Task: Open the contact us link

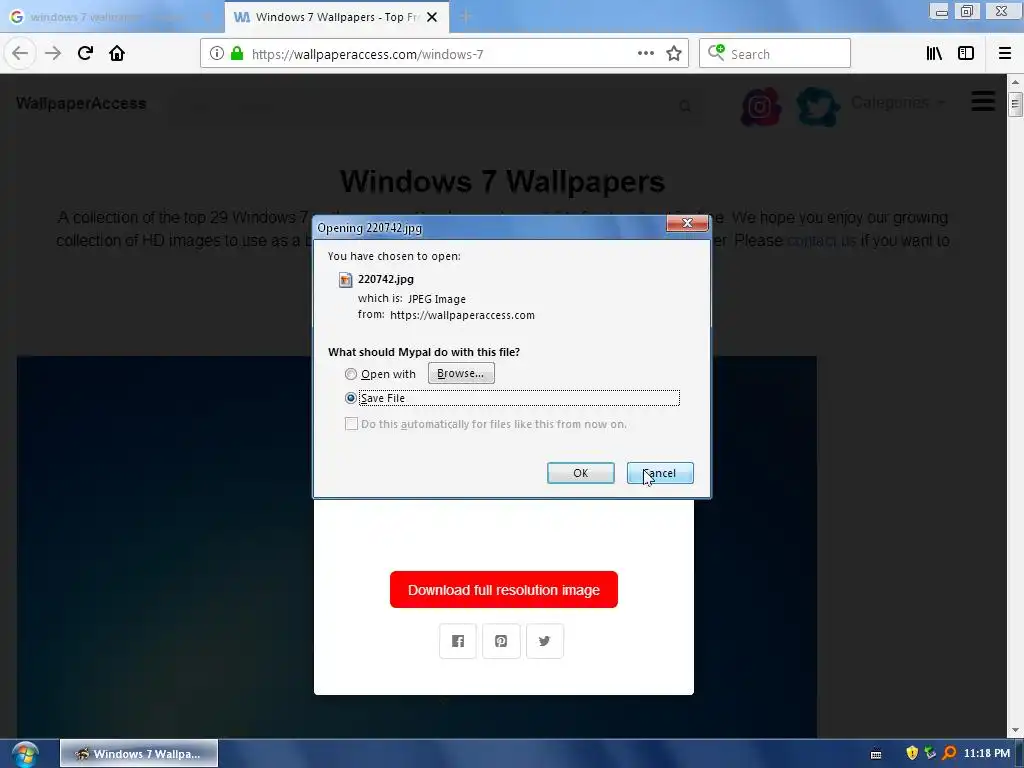Action: (x=822, y=241)
